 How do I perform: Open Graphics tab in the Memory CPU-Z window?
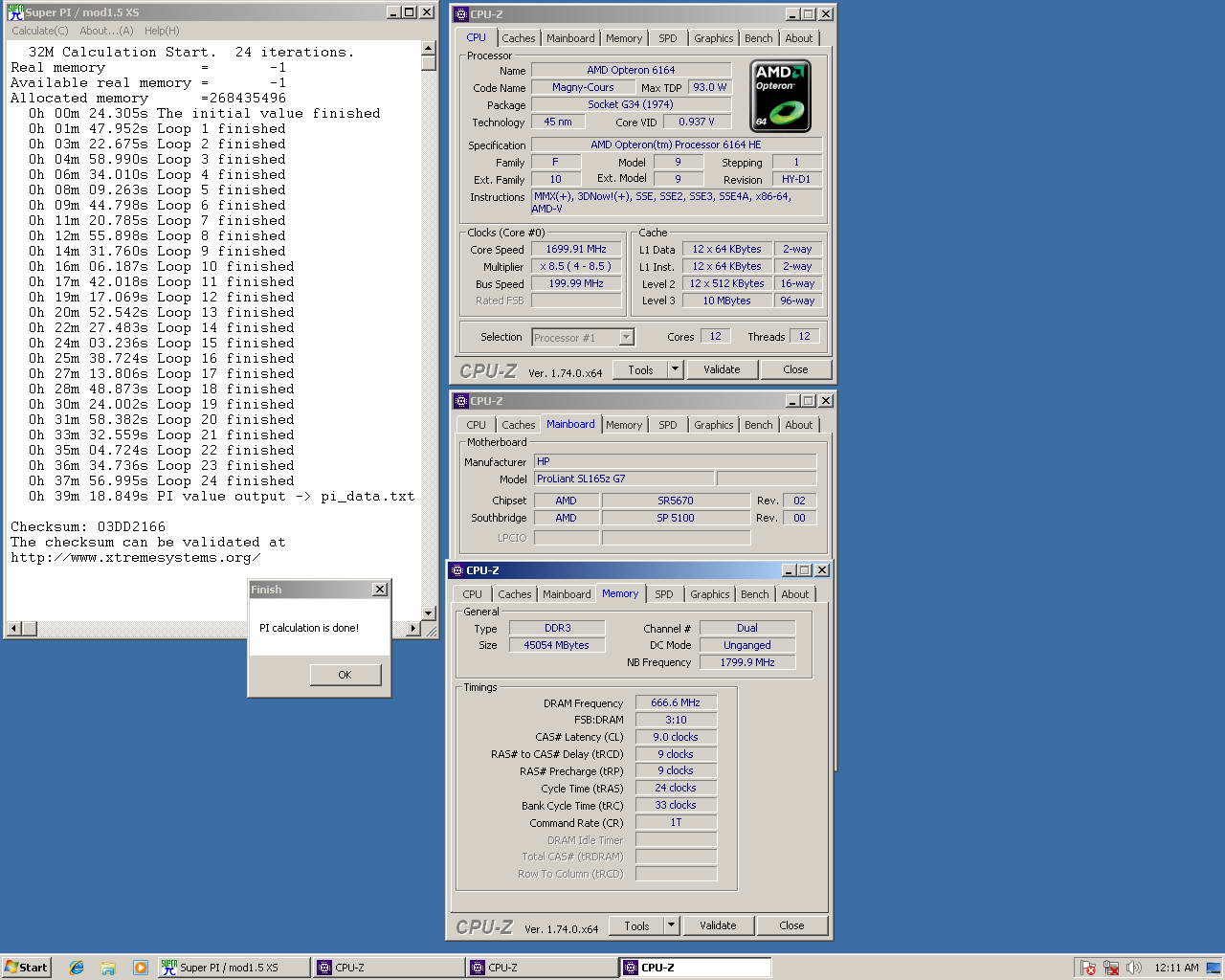[710, 594]
